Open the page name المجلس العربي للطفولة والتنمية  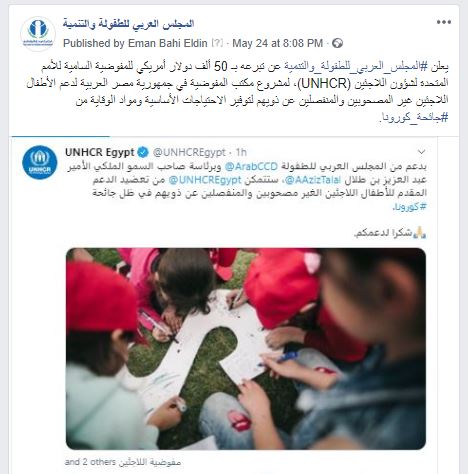click(128, 24)
